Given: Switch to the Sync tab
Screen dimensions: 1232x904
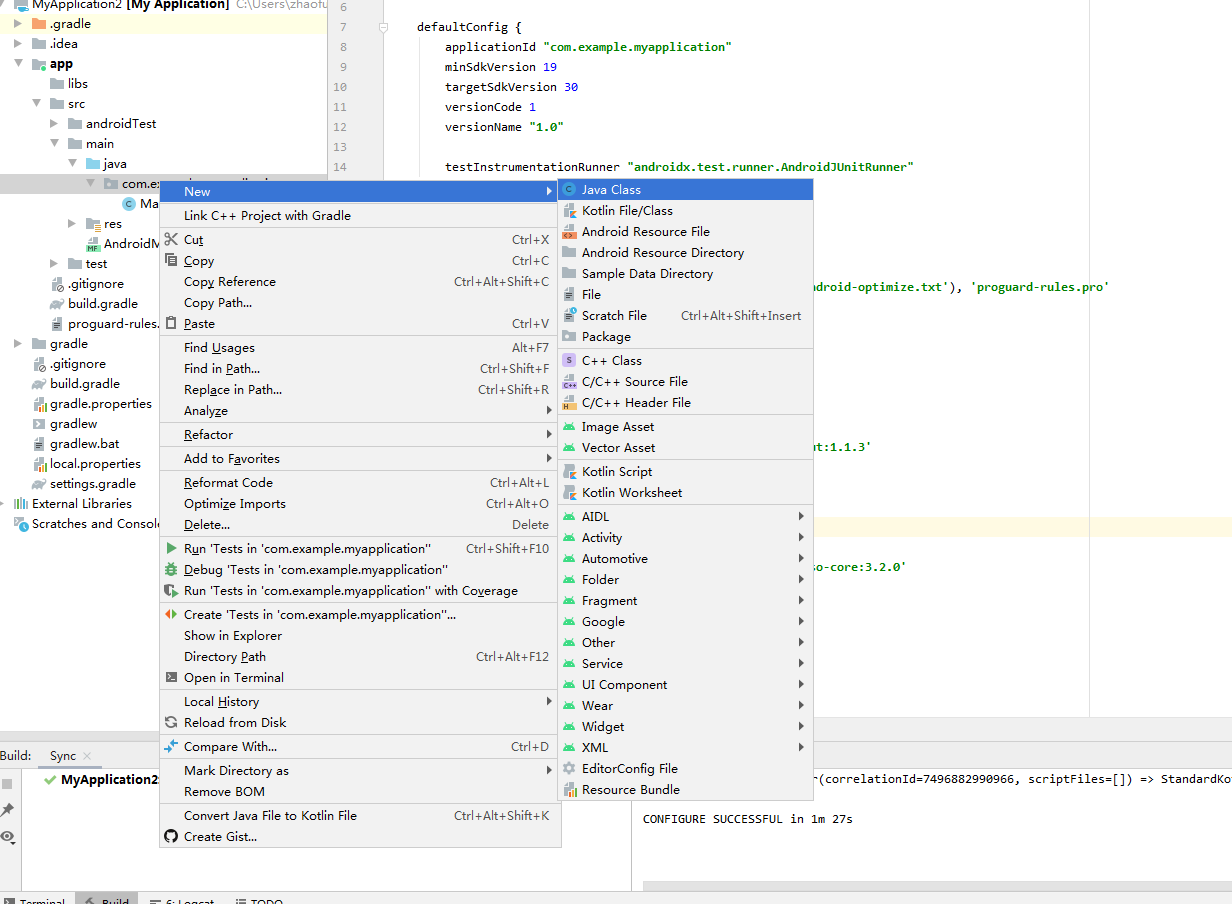Looking at the screenshot, I should [63, 755].
